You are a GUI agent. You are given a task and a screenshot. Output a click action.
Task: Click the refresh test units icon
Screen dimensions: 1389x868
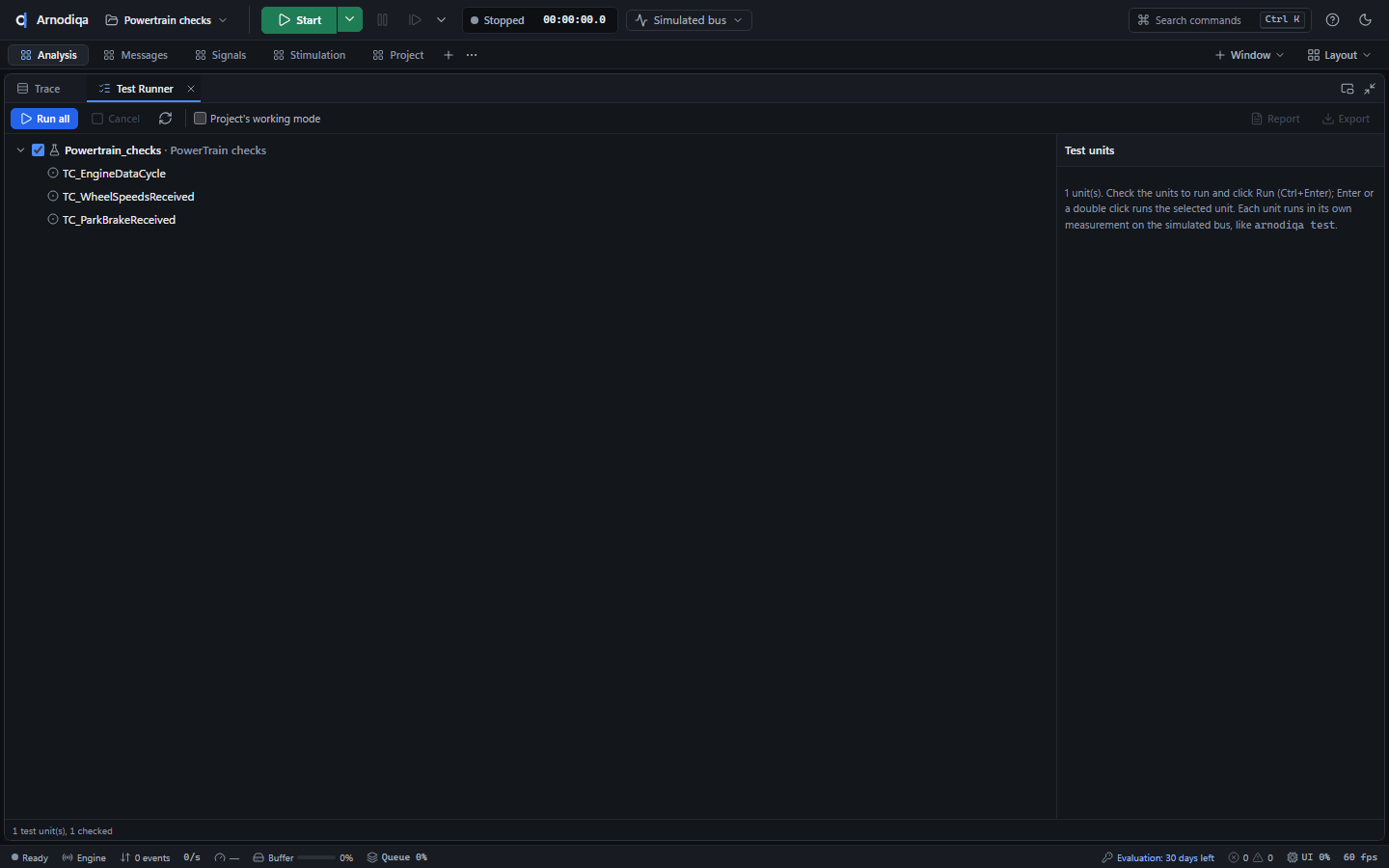[x=165, y=119]
